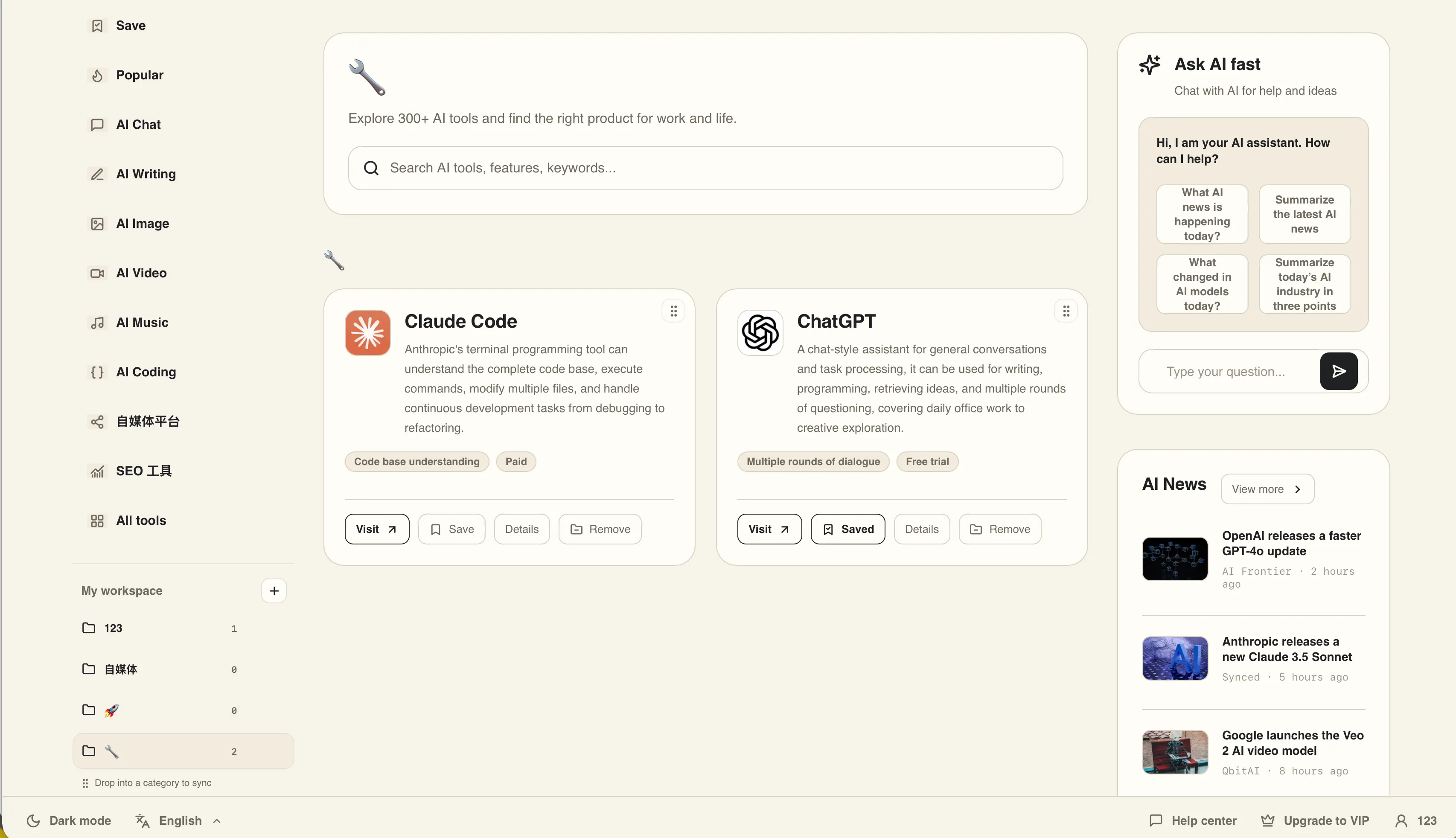Select AI Image category

(183, 223)
